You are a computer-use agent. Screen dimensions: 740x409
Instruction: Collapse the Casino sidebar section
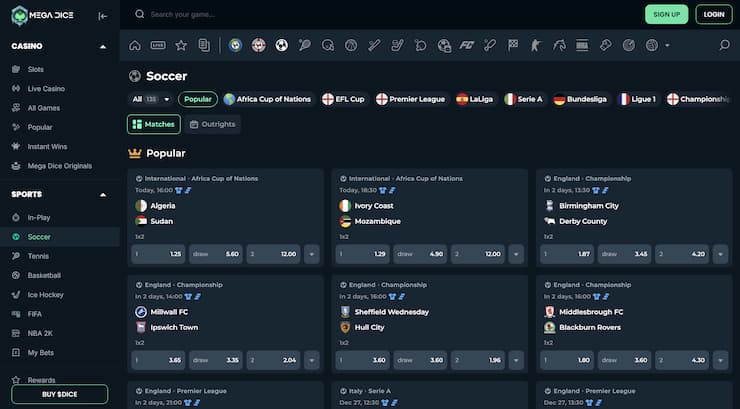pos(103,47)
